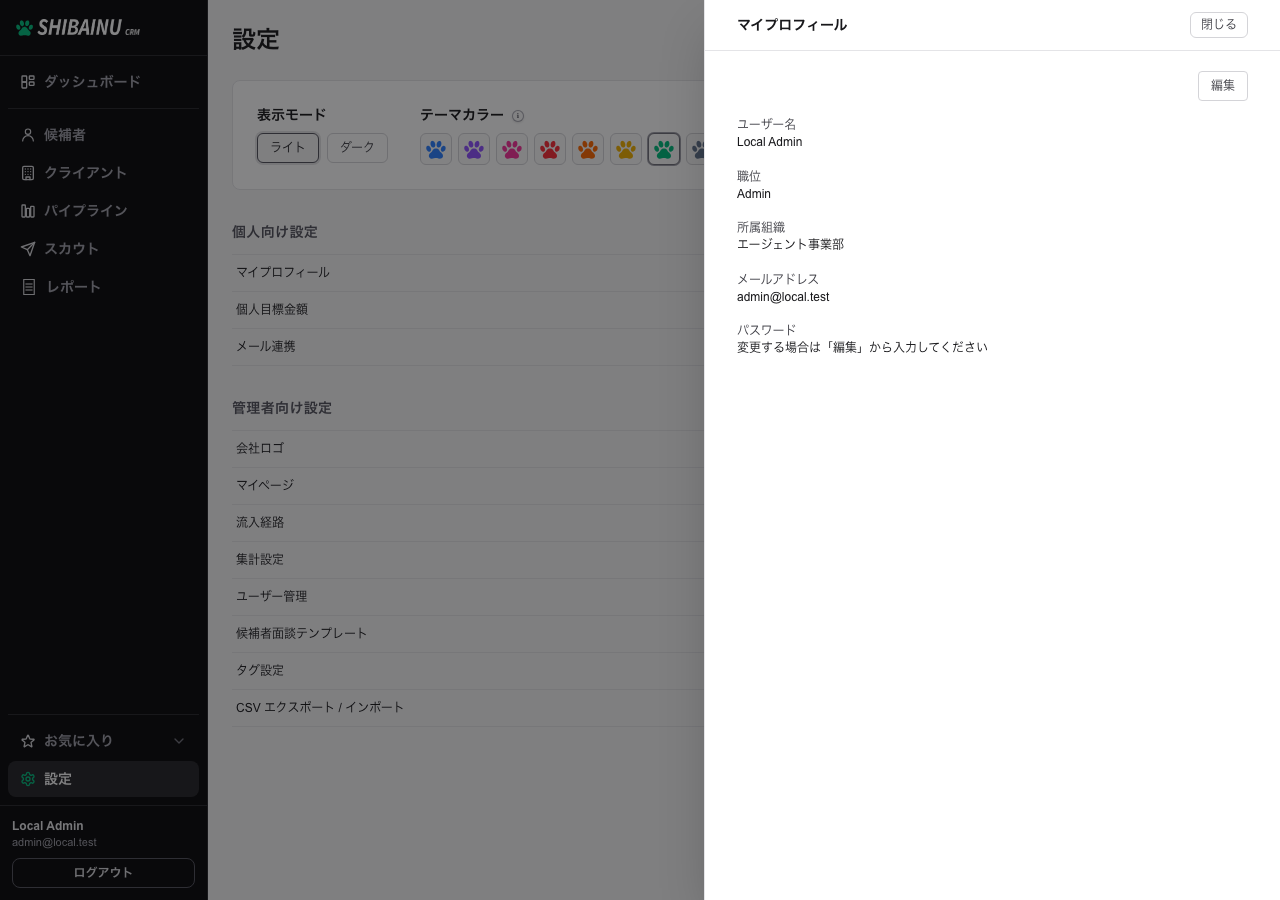Click the Local Admin name in sidebar footer

[48, 826]
